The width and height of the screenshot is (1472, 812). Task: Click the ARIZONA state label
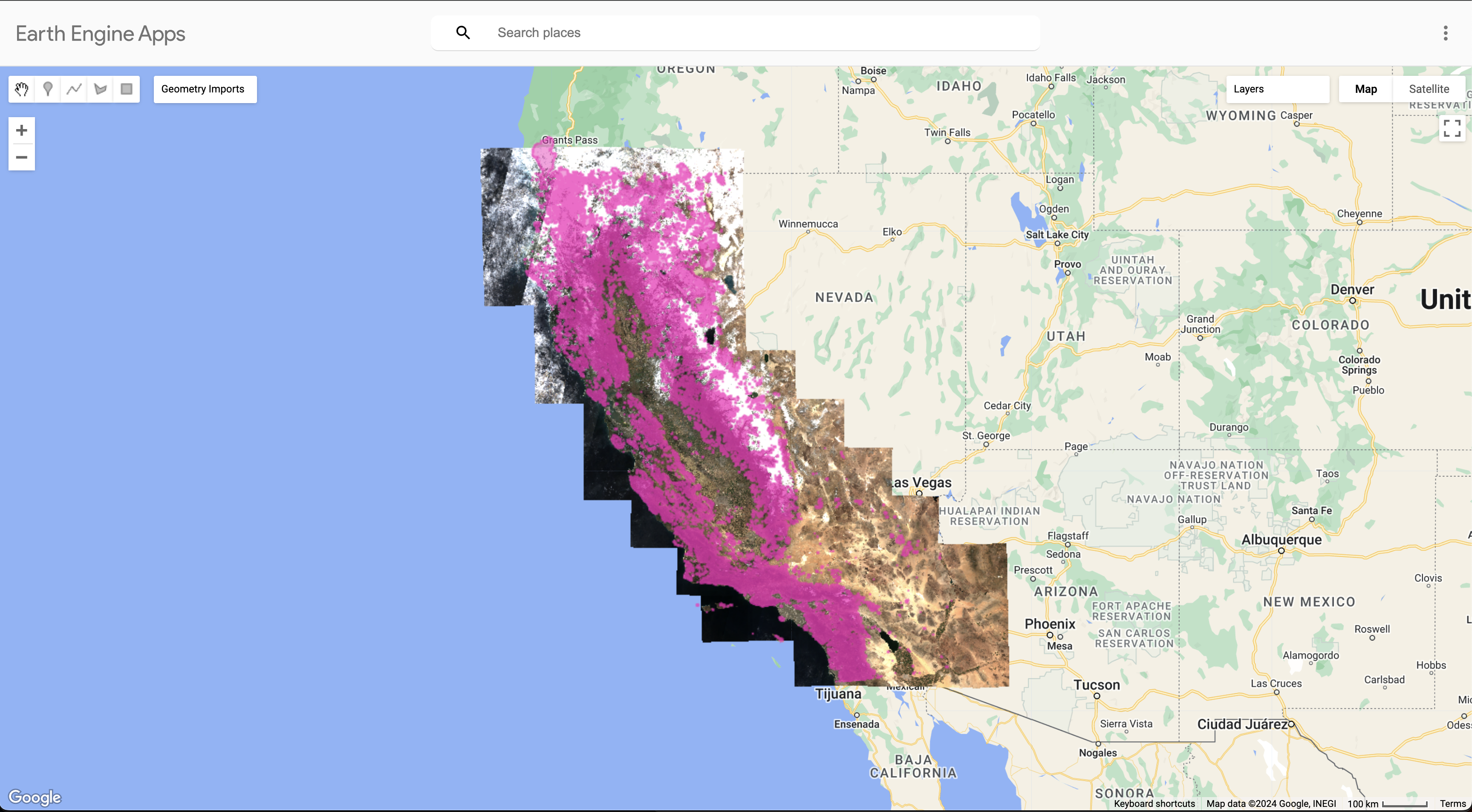coord(1066,591)
